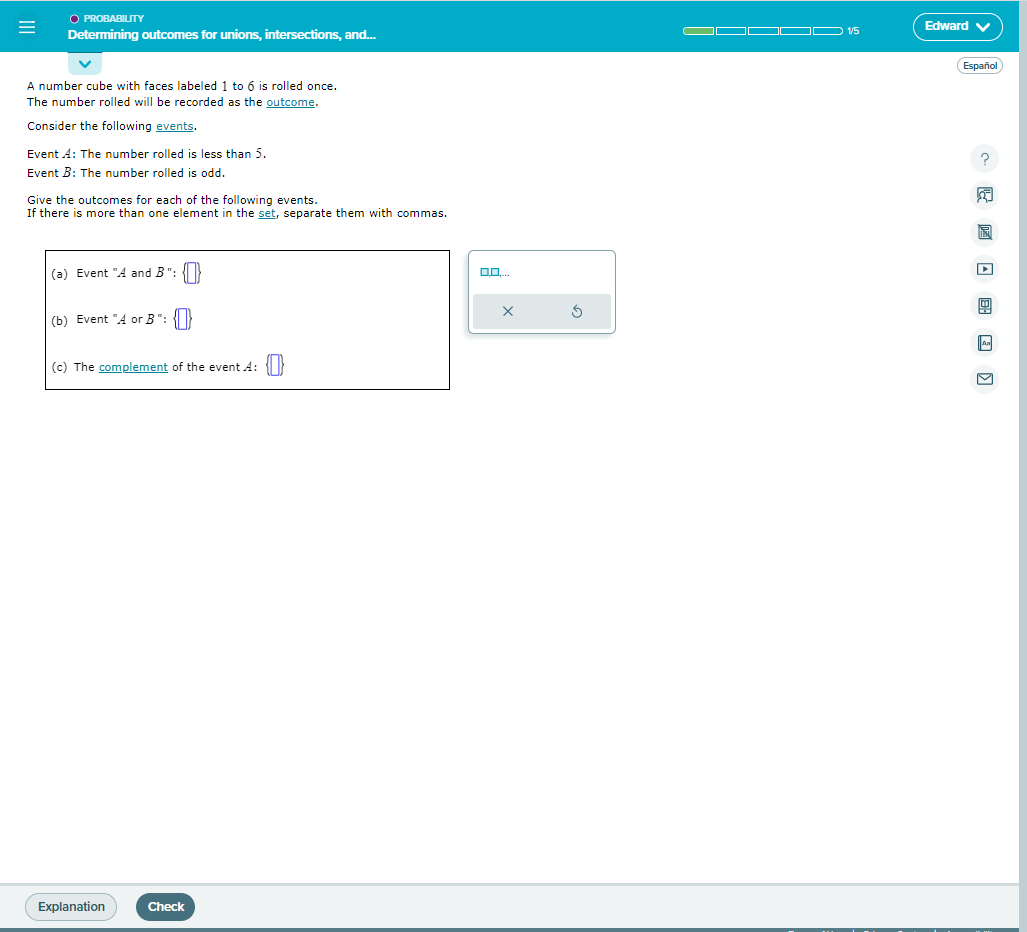
Task: Insert the comma-separated list template
Action: pos(492,270)
